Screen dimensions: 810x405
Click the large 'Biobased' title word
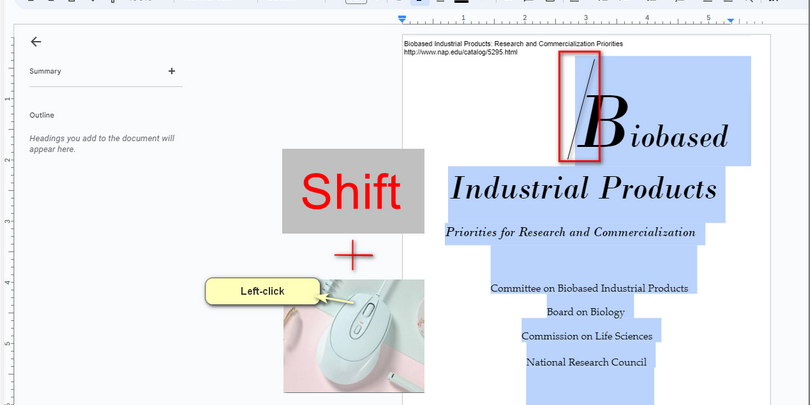(x=655, y=121)
